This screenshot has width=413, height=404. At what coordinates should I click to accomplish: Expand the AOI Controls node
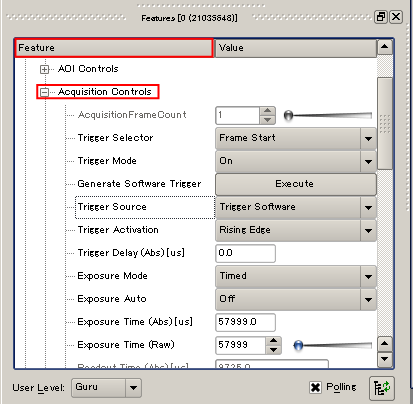(x=44, y=69)
